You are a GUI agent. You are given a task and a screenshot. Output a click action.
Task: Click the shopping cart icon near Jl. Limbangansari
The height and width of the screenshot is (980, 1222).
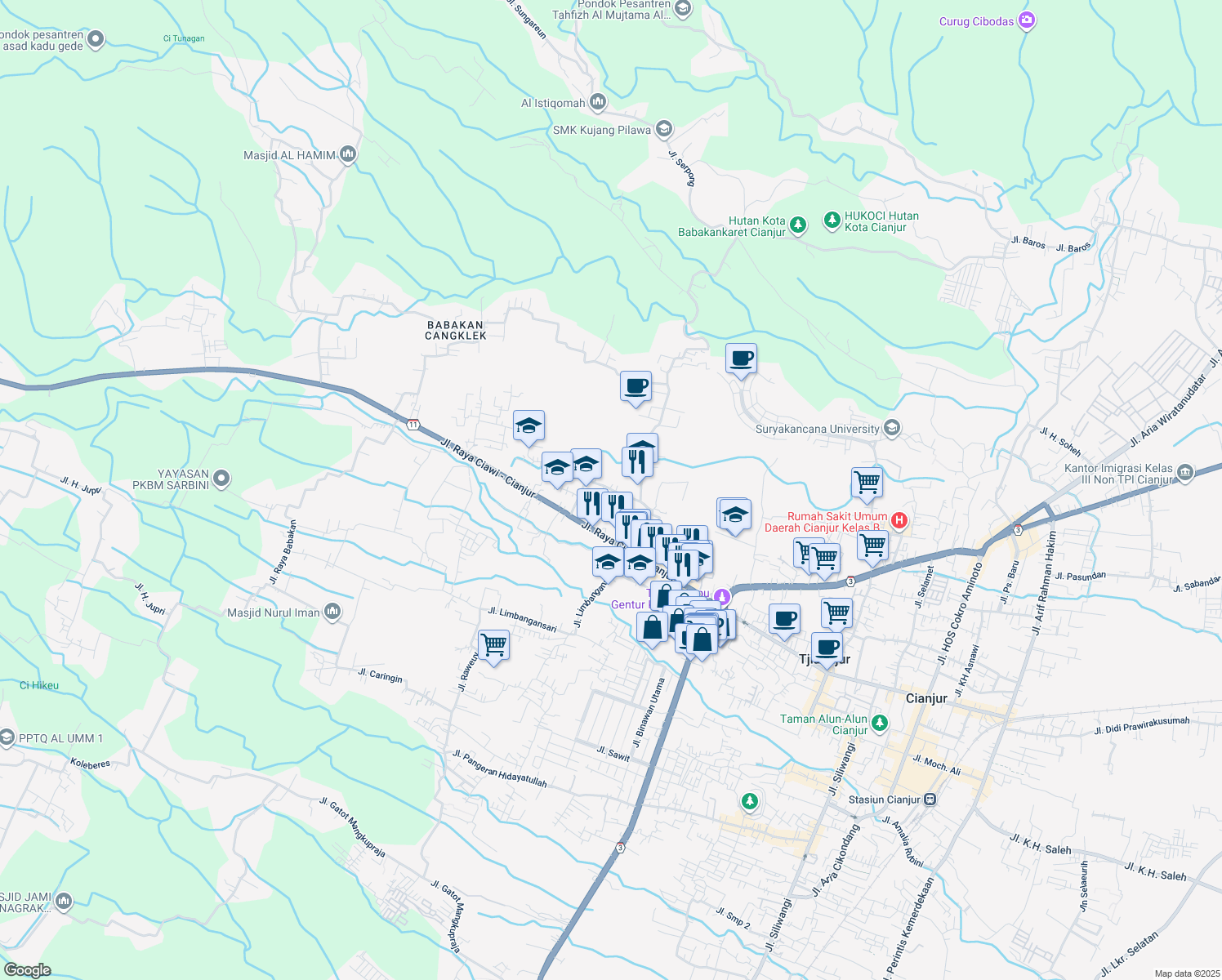tap(493, 645)
